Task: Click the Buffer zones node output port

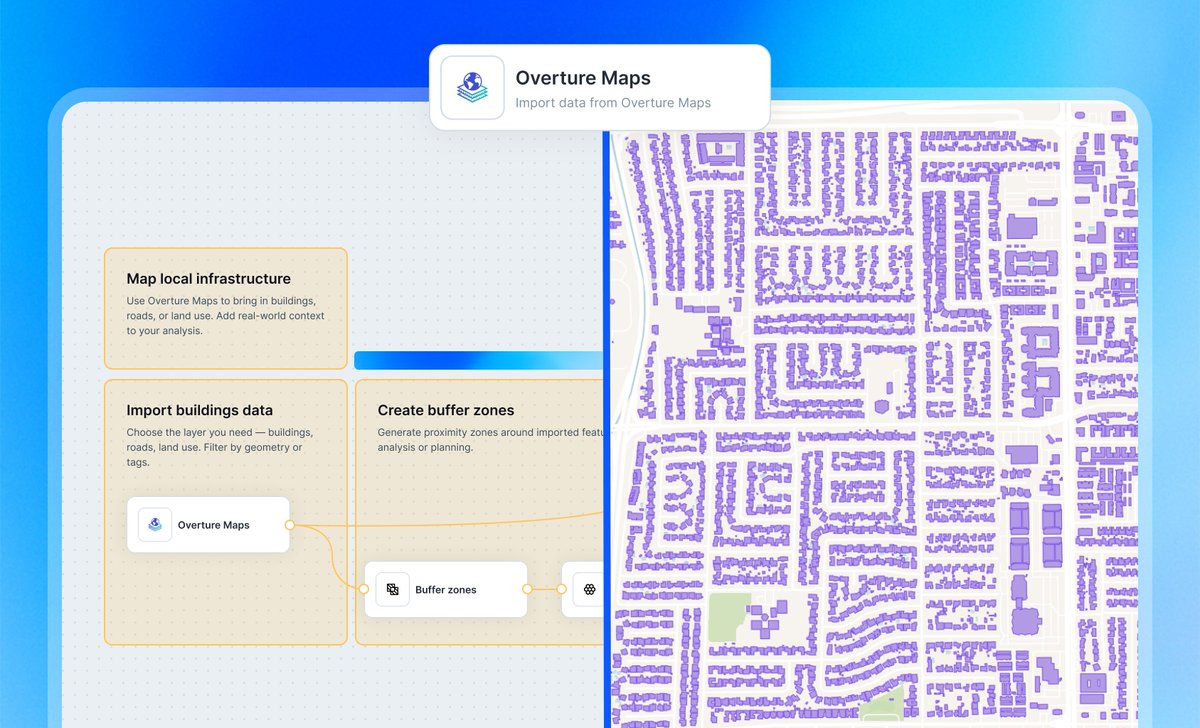Action: tap(527, 589)
